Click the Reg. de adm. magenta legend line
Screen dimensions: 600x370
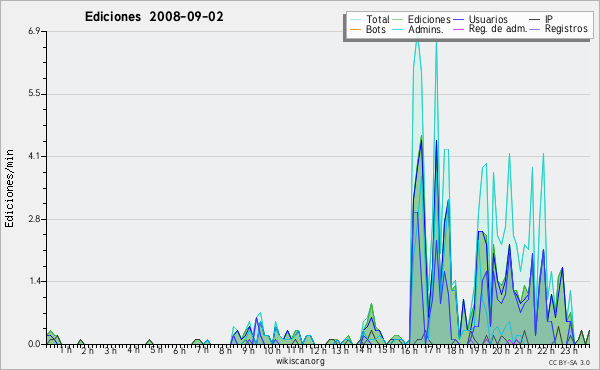(x=458, y=29)
